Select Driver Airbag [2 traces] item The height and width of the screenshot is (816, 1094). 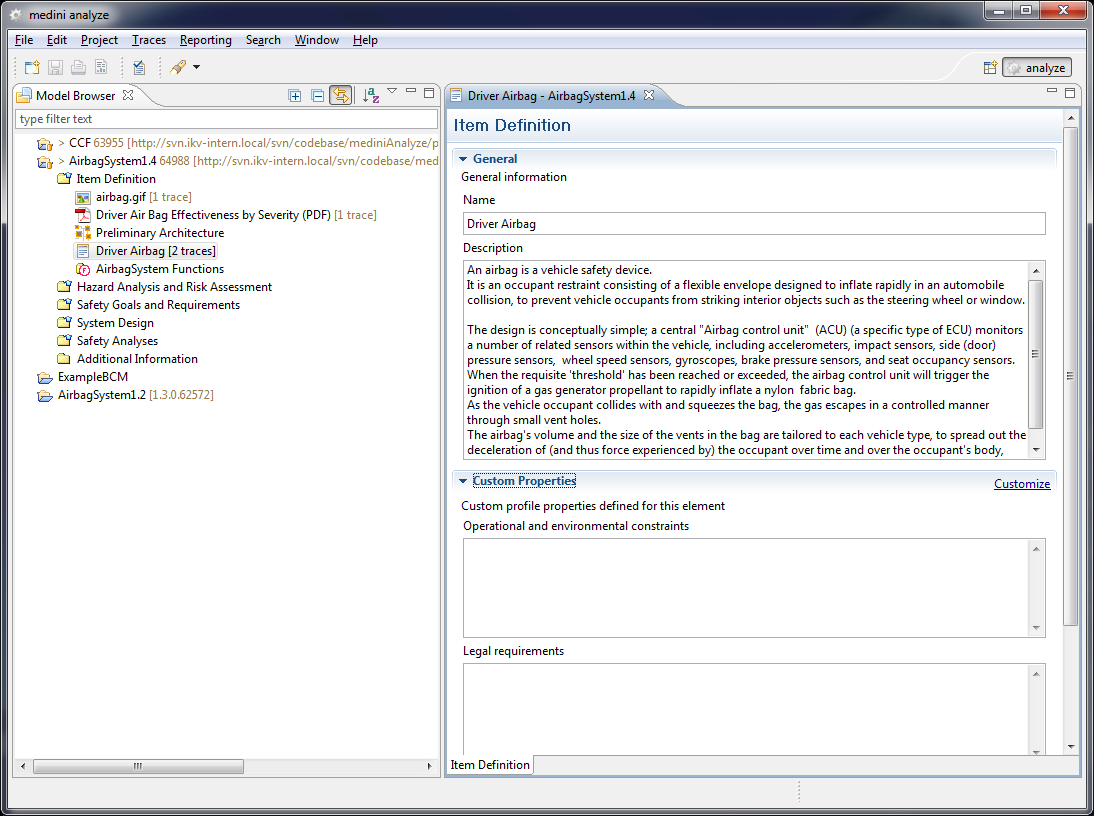point(146,251)
